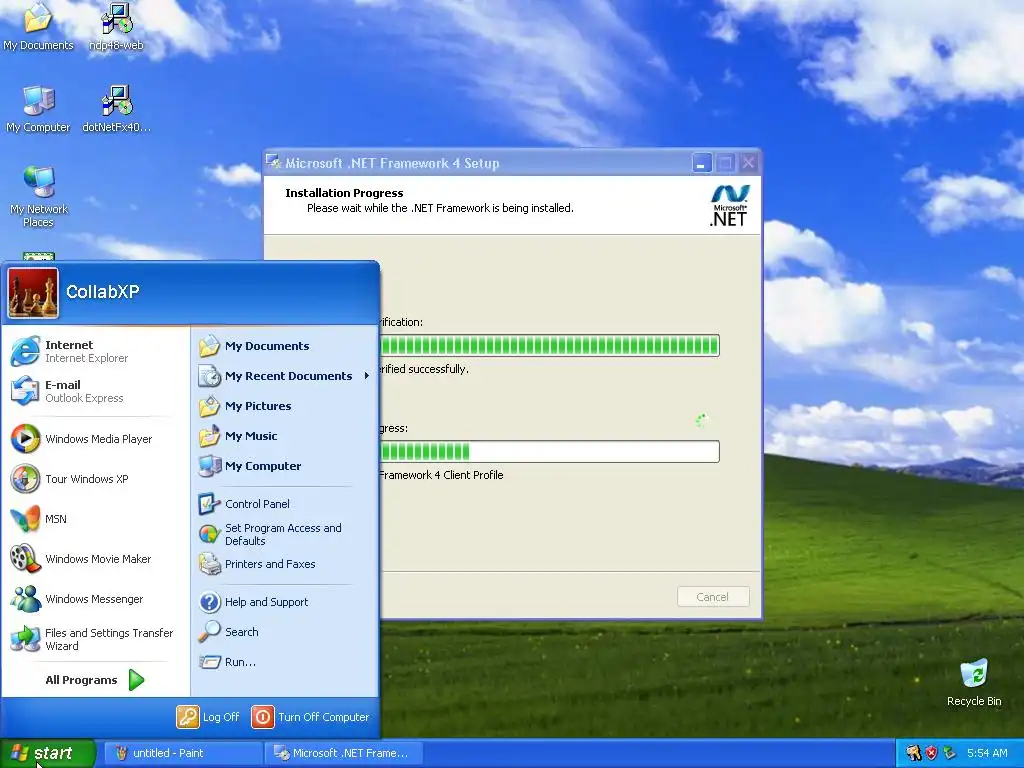The height and width of the screenshot is (768, 1024).
Task: Open the Run... dialog
Action: pyautogui.click(x=284, y=662)
